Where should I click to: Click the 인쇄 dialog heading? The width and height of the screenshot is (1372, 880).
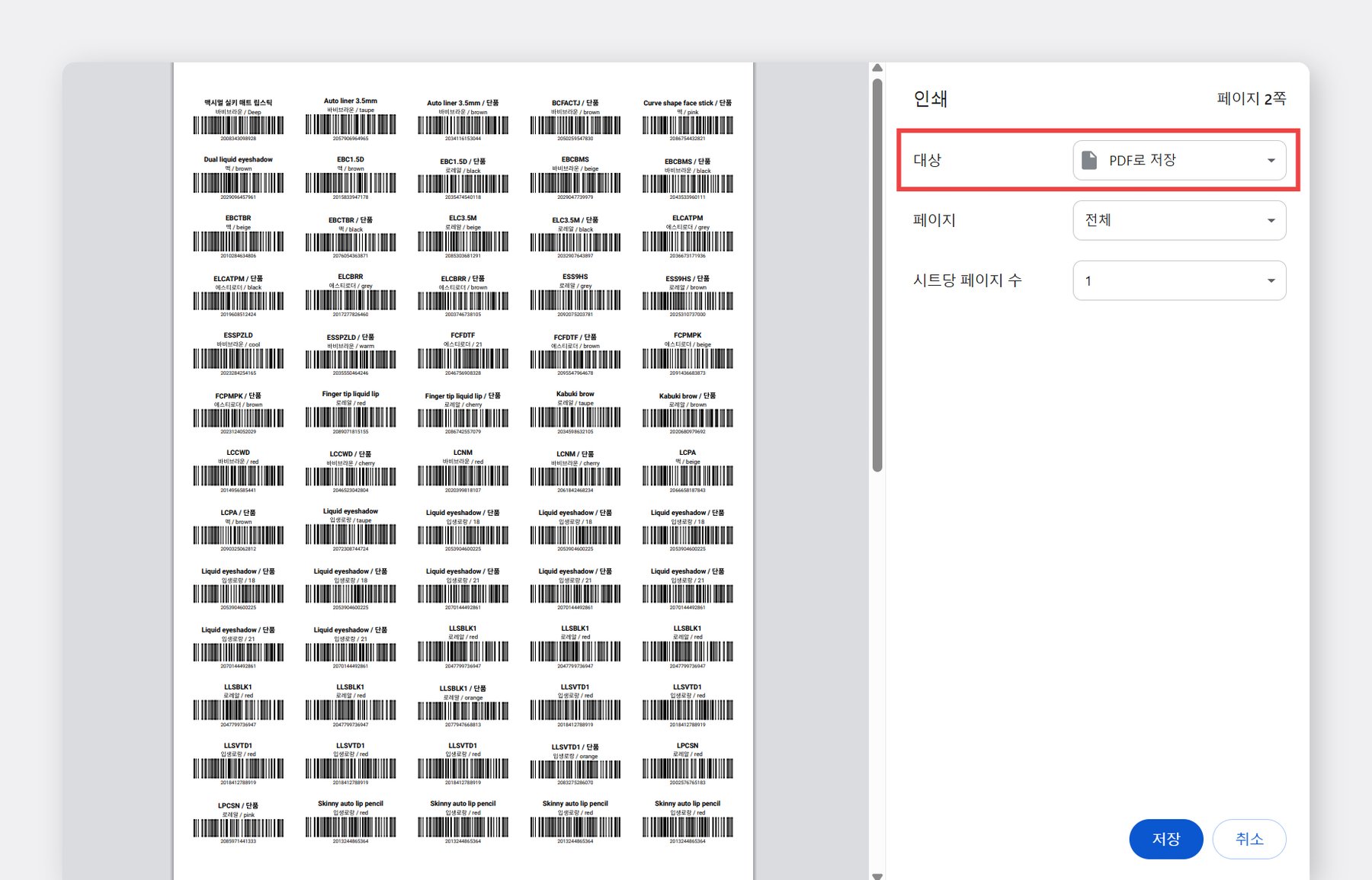coord(929,99)
